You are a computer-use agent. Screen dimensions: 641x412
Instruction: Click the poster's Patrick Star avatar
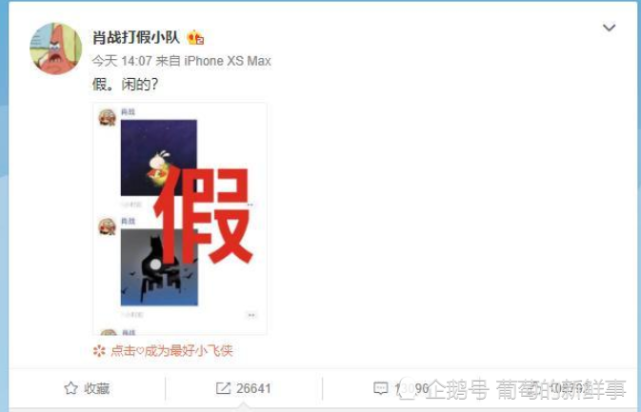(56, 49)
